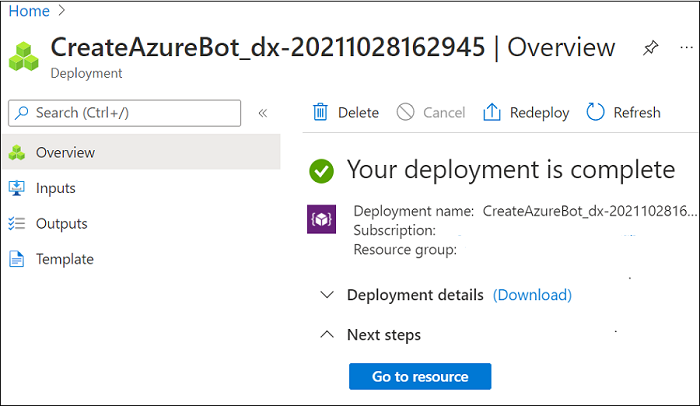This screenshot has width=700, height=406.
Task: Select Template in the left menu
Action: (64, 259)
